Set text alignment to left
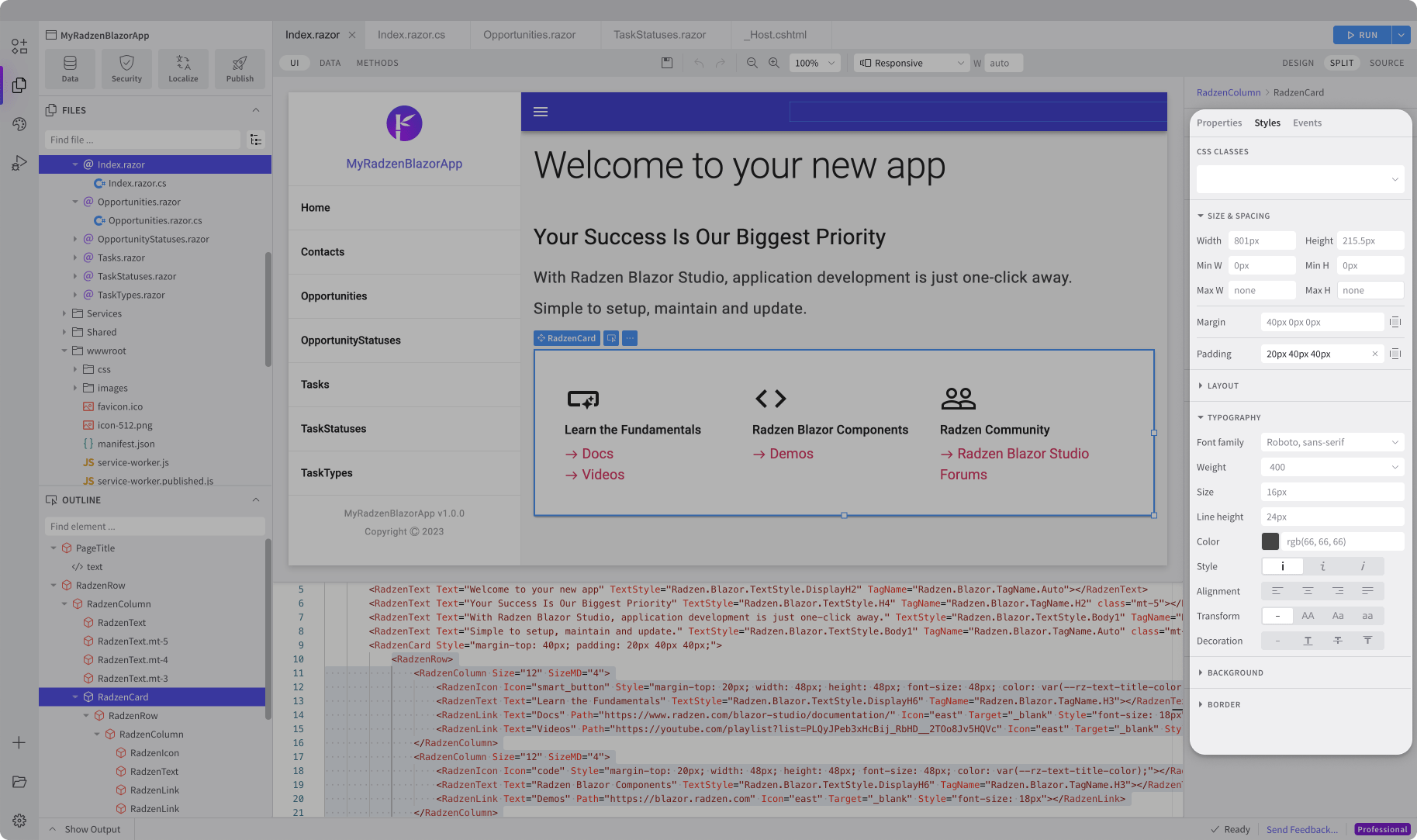Screen dimensions: 1417x840 point(1277,591)
